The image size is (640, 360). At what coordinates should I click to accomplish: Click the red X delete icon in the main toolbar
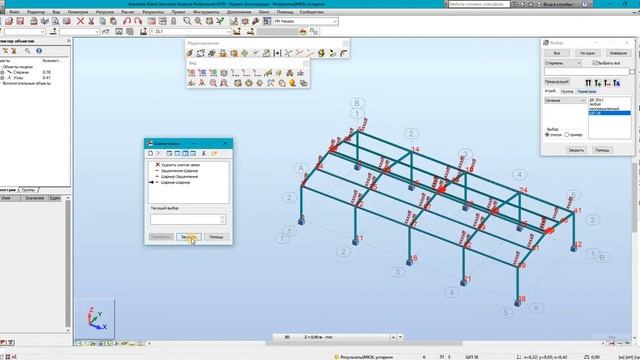click(80, 21)
